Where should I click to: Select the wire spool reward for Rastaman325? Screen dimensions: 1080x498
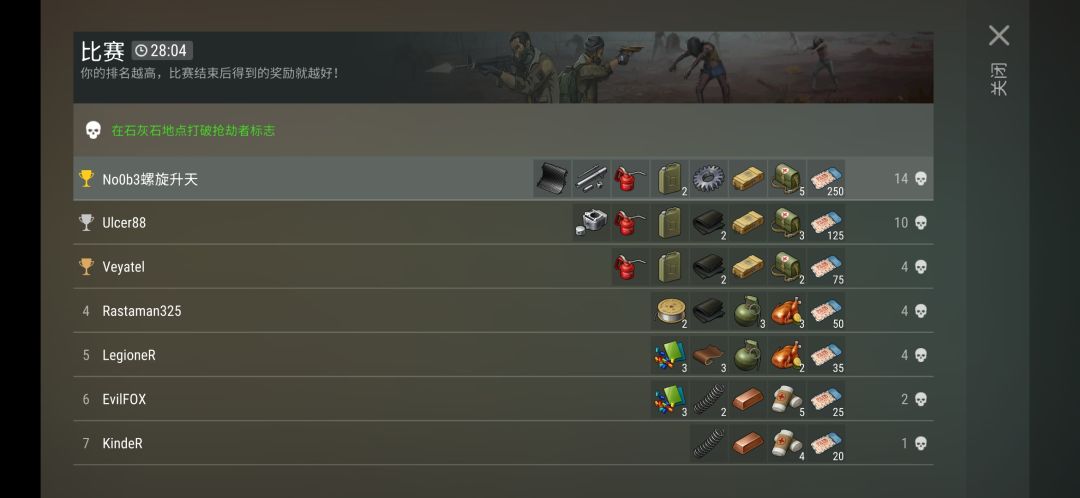point(669,311)
